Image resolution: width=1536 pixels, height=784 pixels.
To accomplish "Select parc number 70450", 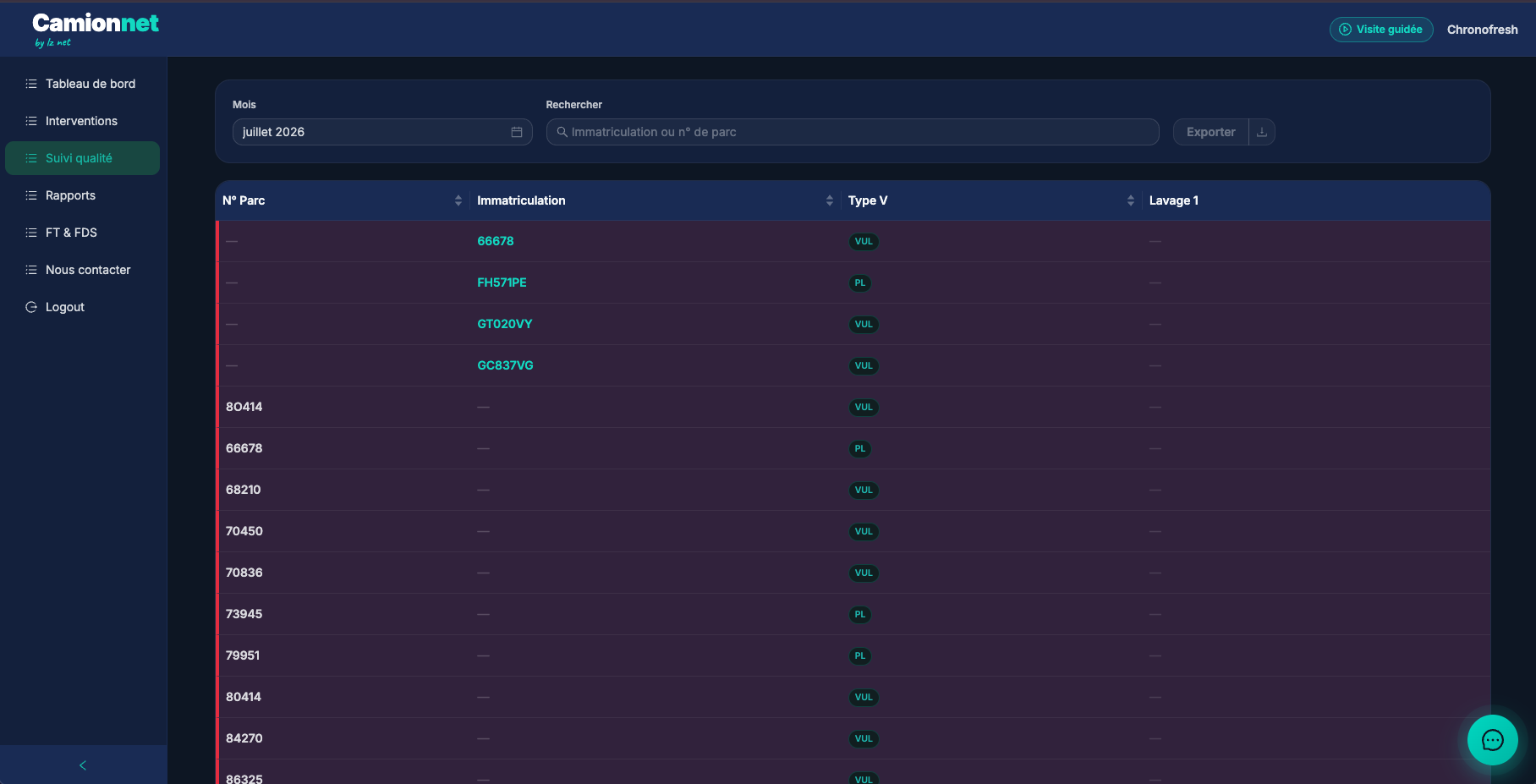I will [x=244, y=531].
